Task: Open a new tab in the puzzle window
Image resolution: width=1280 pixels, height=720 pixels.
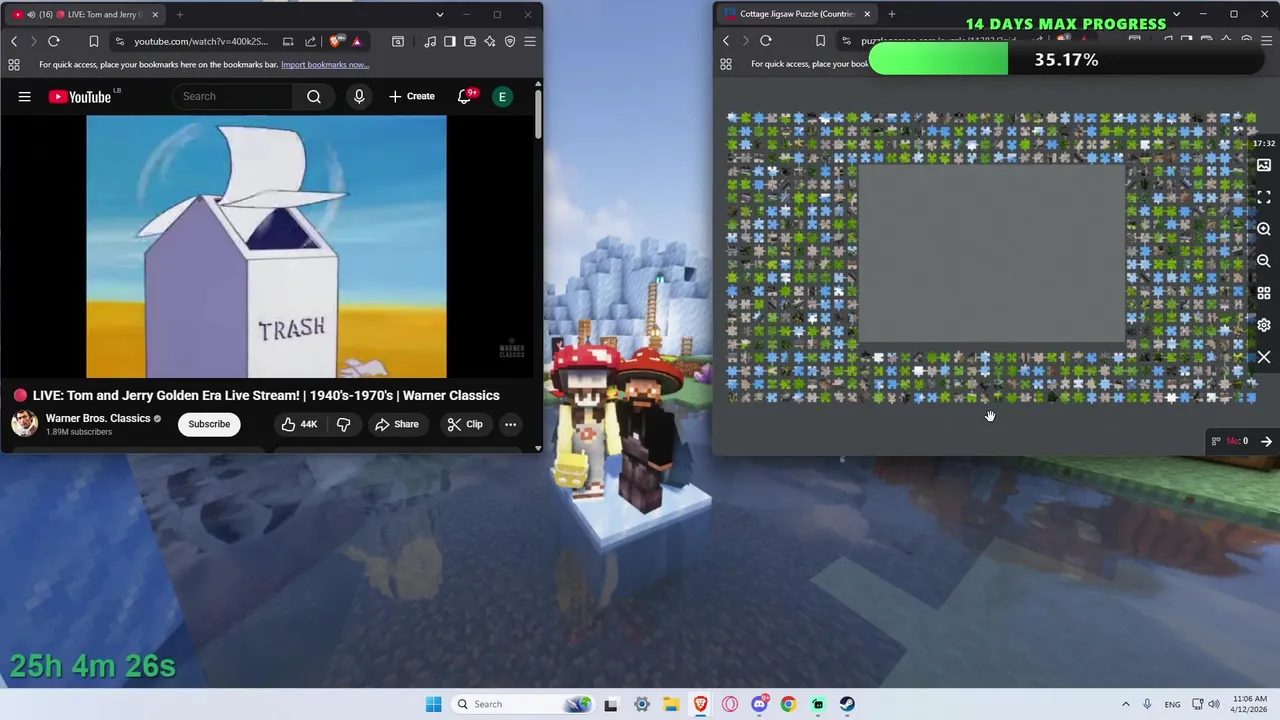Action: [892, 14]
